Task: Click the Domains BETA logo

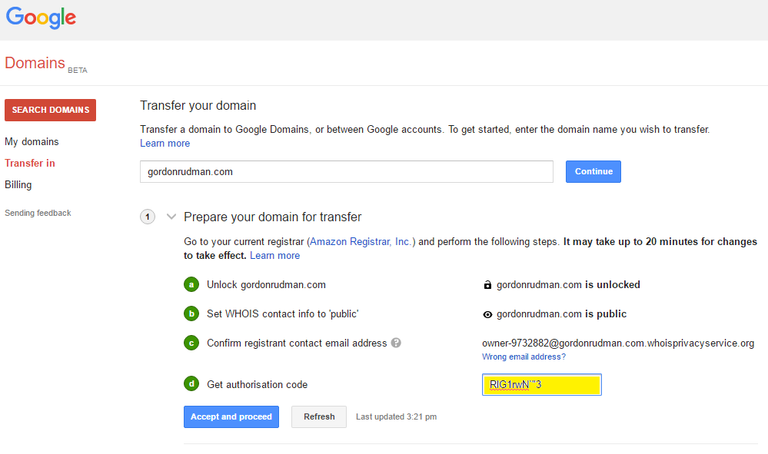Action: tap(46, 64)
